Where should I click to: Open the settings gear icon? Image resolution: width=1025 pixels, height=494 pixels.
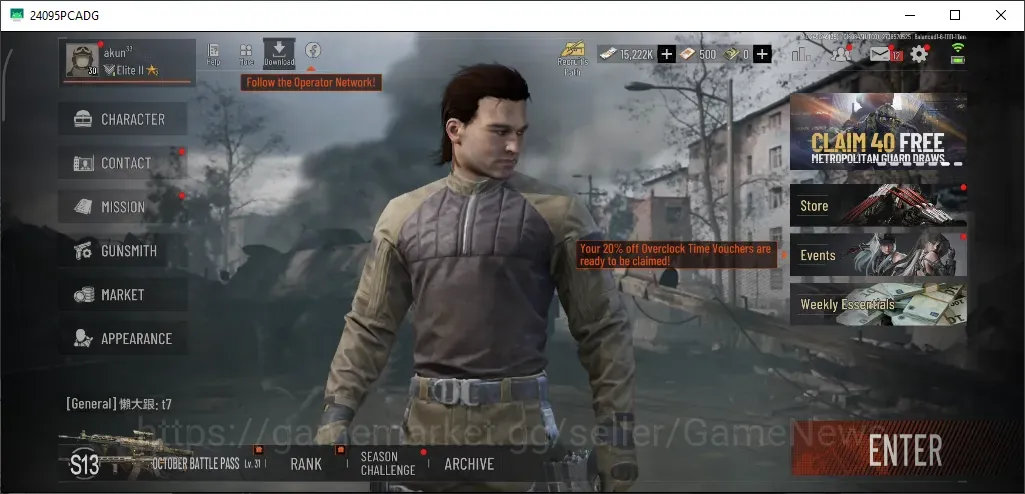(x=919, y=54)
